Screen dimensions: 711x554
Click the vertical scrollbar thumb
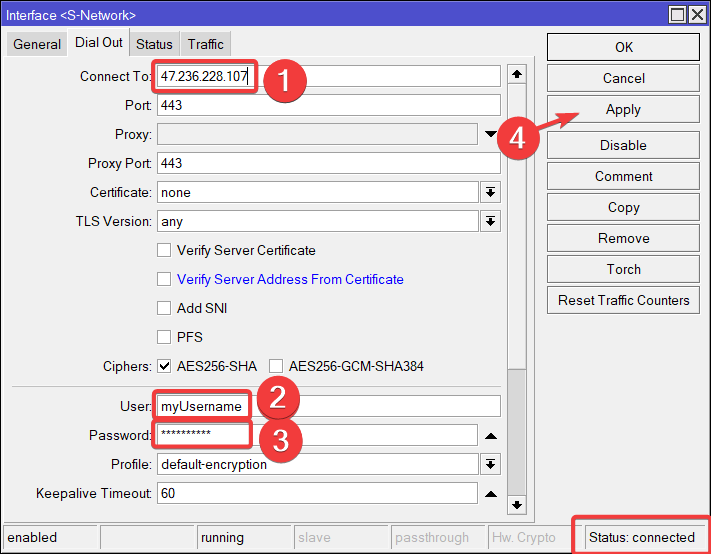click(x=516, y=432)
